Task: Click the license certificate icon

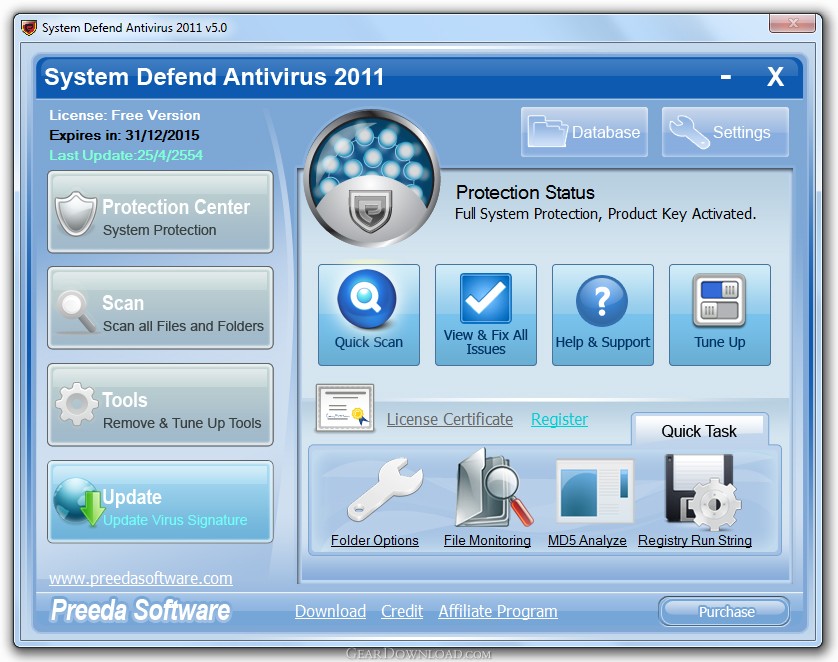Action: [345, 408]
